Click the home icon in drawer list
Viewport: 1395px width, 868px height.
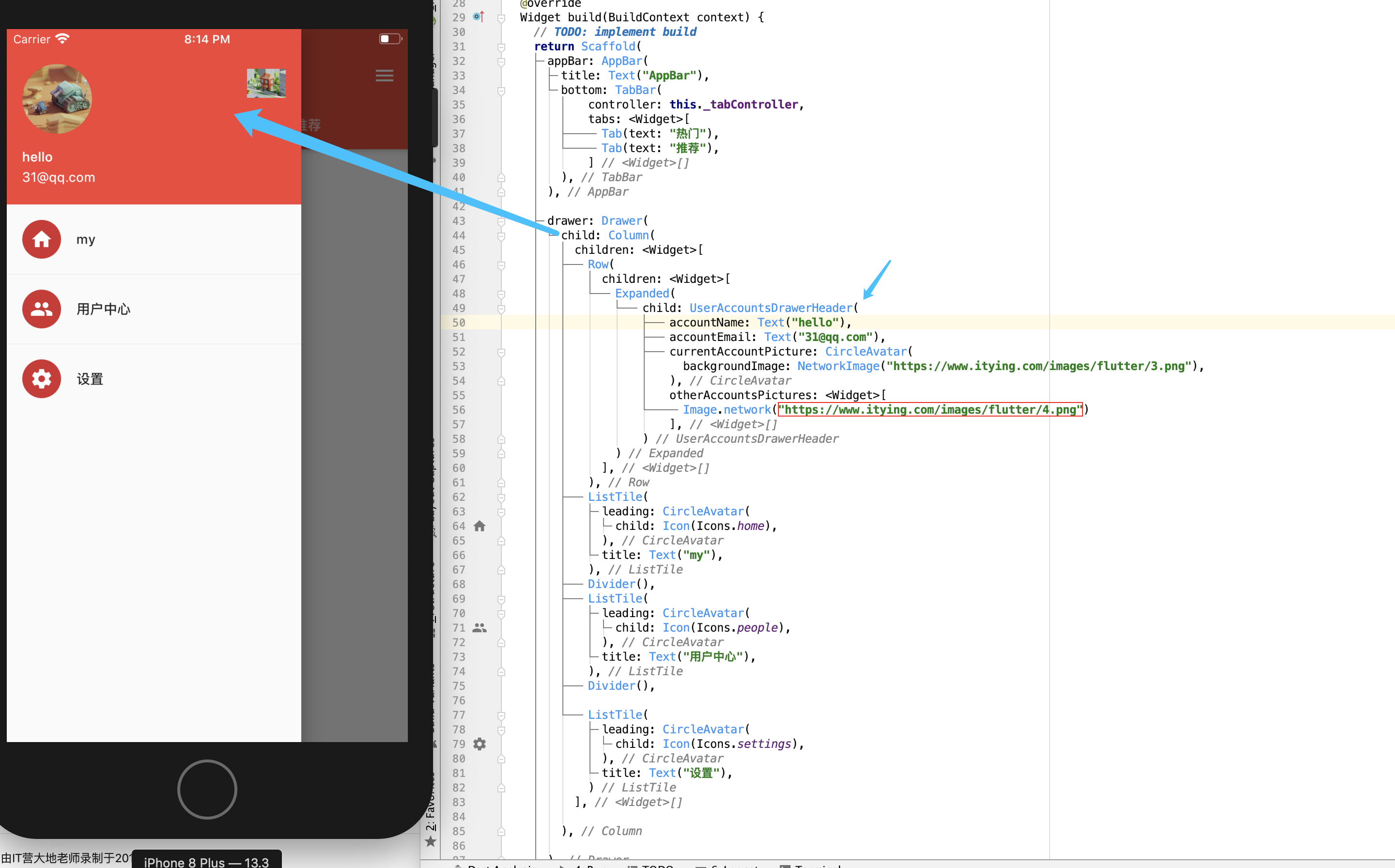41,239
